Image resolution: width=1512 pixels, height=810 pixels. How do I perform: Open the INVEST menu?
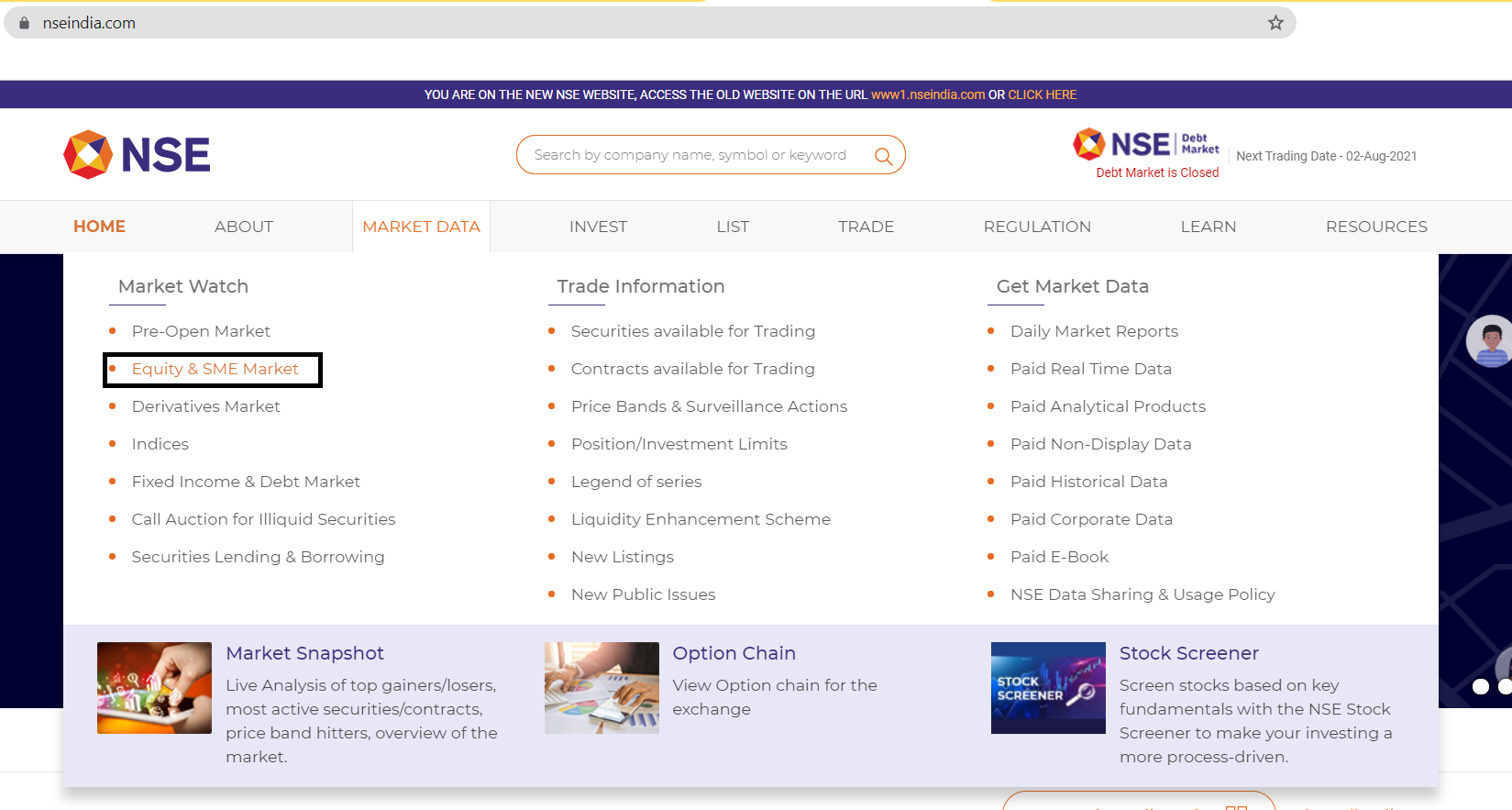click(x=598, y=227)
